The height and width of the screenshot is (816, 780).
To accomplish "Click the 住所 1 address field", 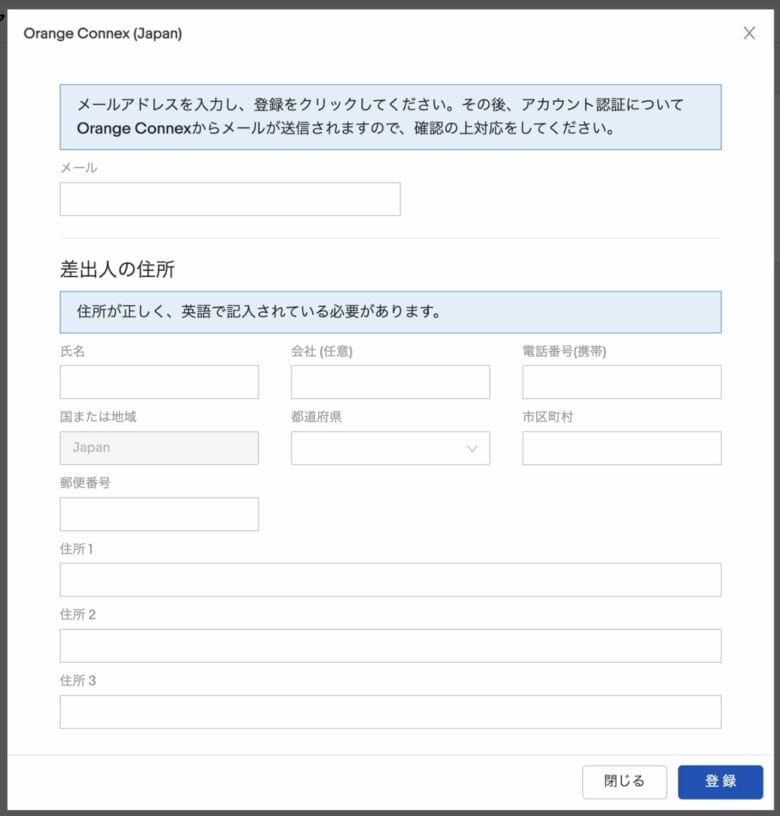I will pyautogui.click(x=390, y=580).
